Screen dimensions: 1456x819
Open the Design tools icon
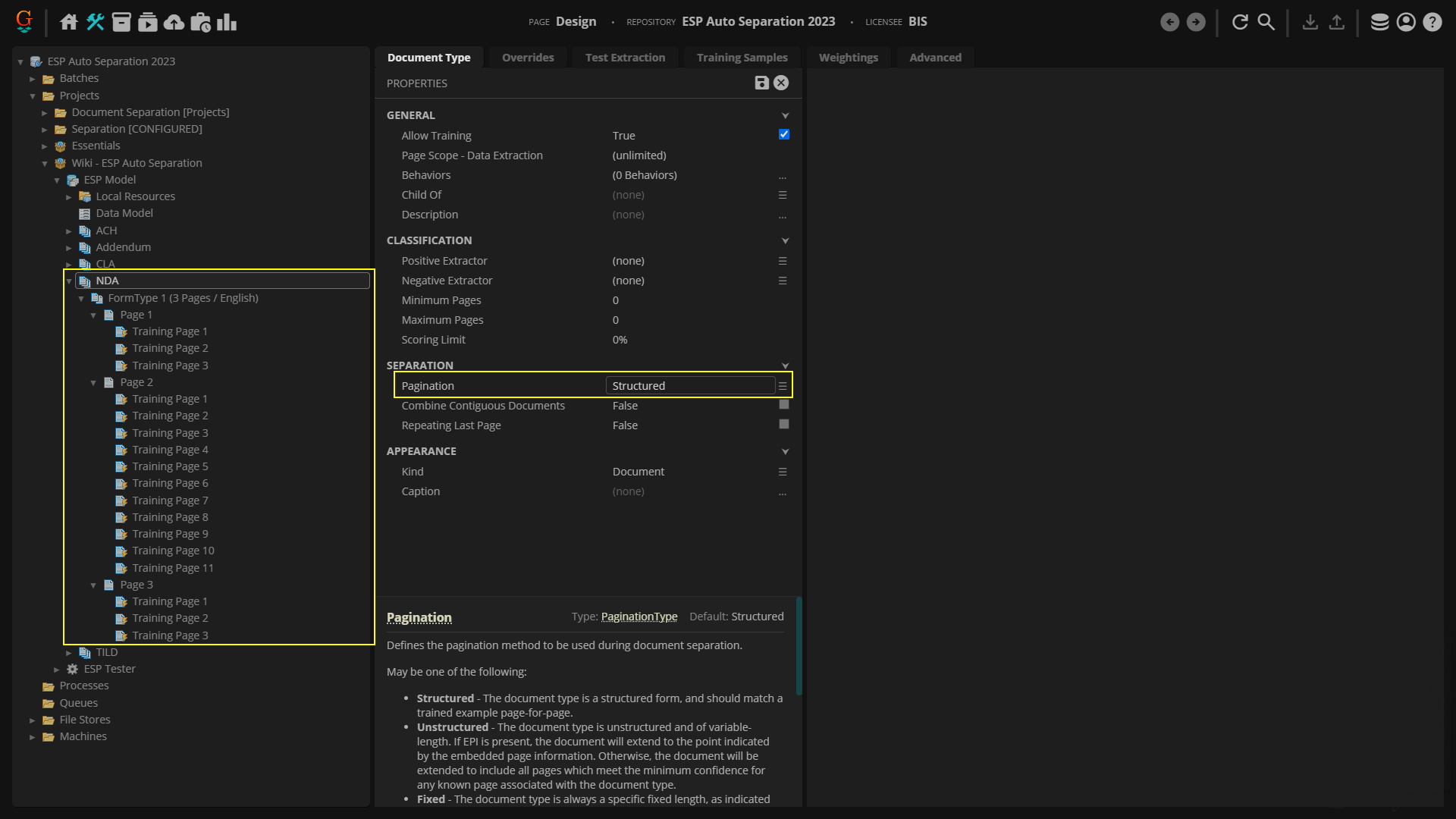(95, 22)
